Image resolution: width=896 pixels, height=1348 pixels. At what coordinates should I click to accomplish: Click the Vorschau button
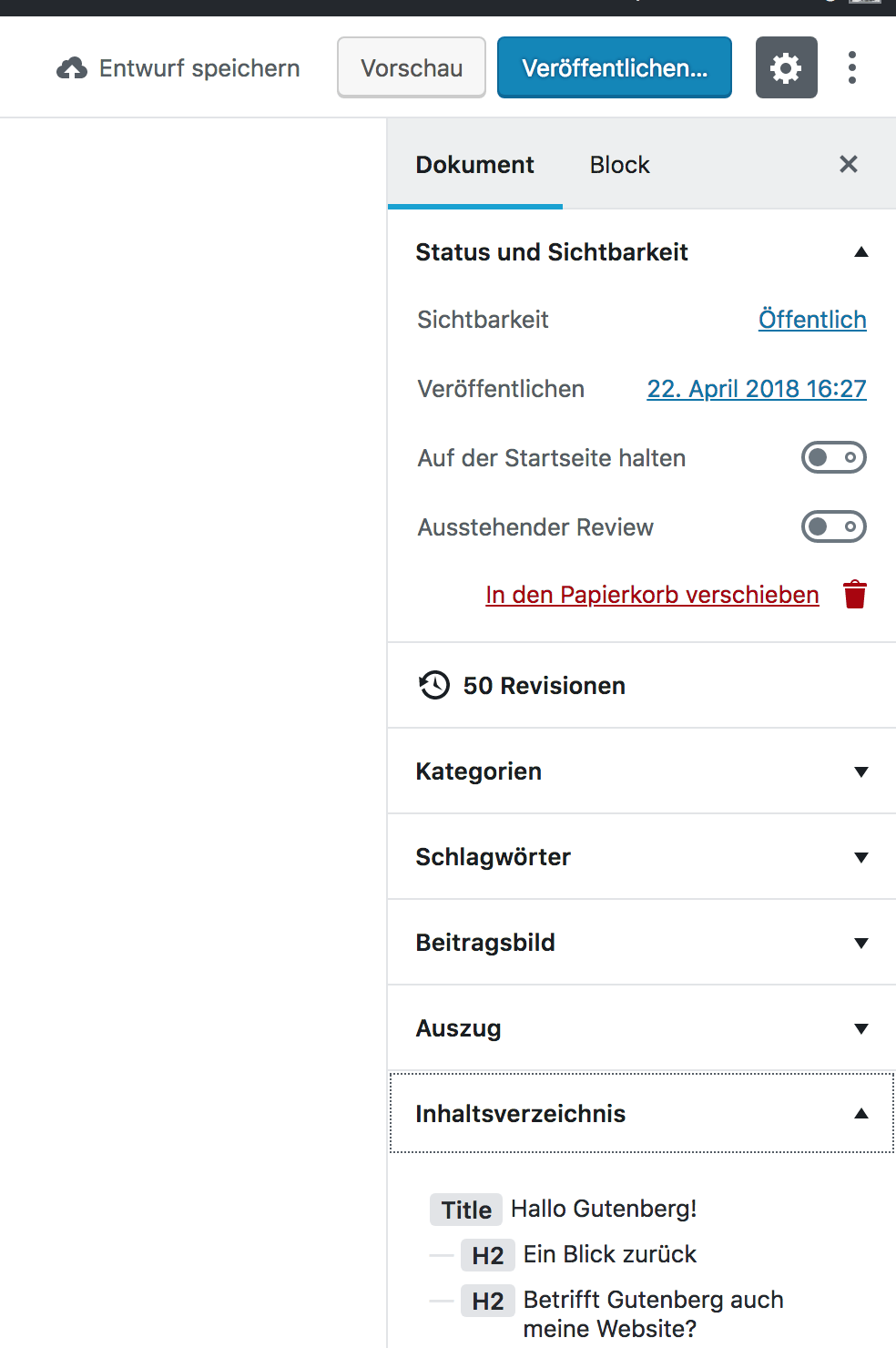click(411, 66)
